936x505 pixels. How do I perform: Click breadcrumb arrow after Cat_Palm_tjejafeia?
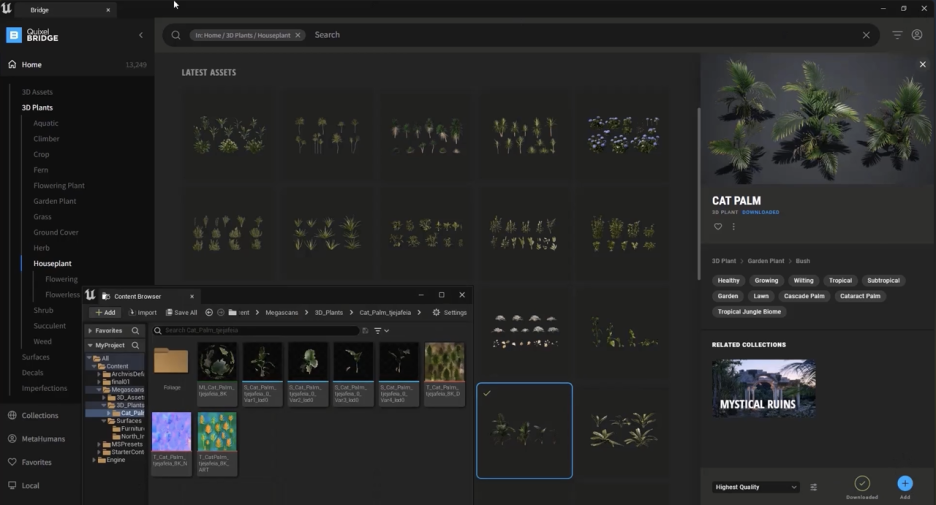419,312
